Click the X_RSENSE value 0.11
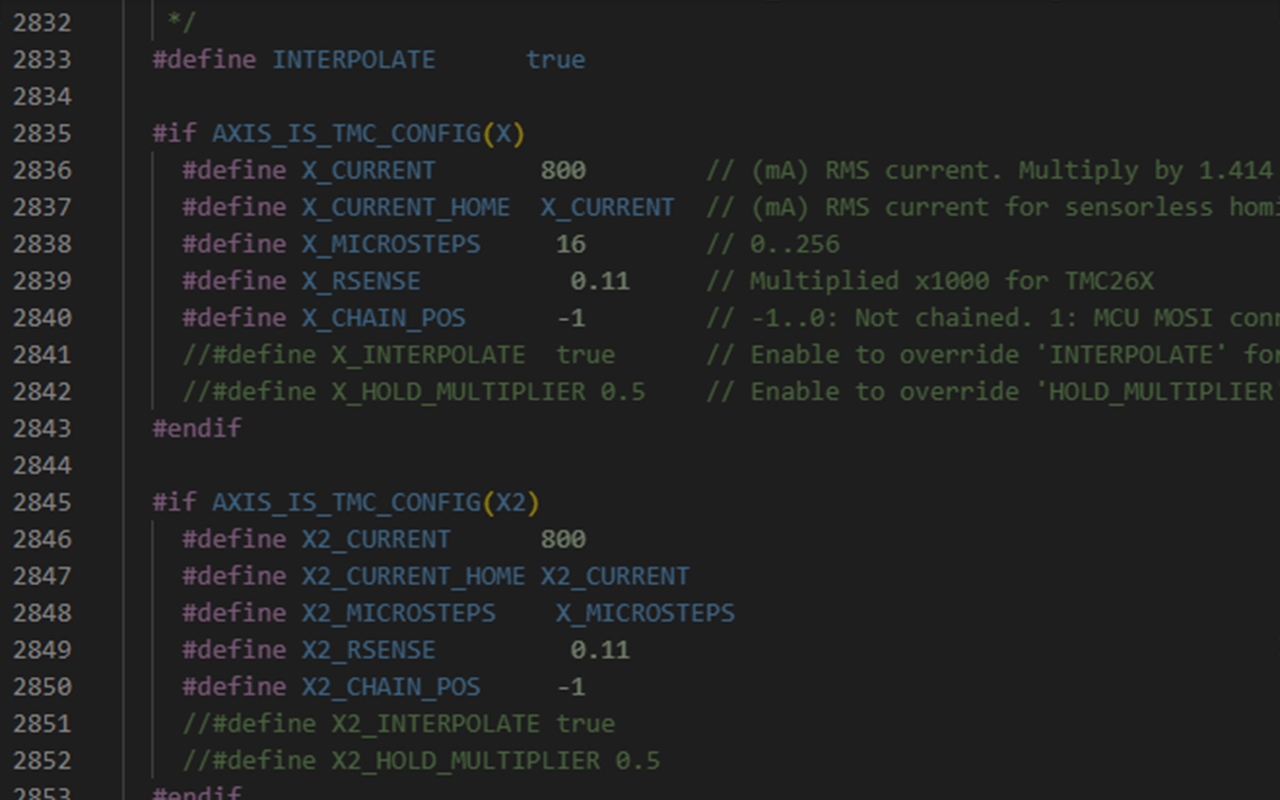The image size is (1280, 800). (x=600, y=282)
